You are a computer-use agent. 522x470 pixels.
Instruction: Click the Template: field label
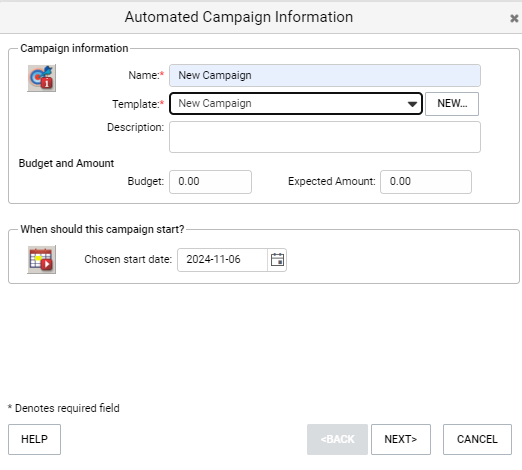(x=138, y=104)
